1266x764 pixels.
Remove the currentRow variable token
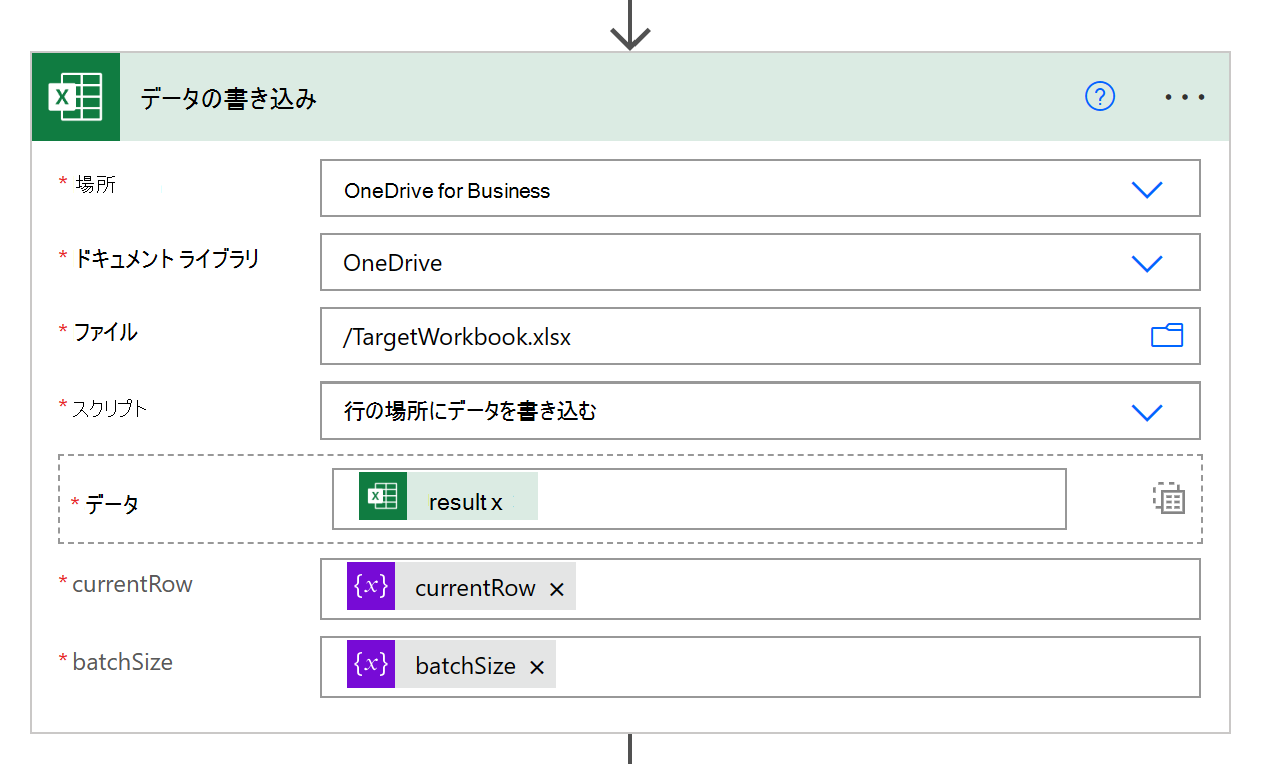(x=557, y=590)
